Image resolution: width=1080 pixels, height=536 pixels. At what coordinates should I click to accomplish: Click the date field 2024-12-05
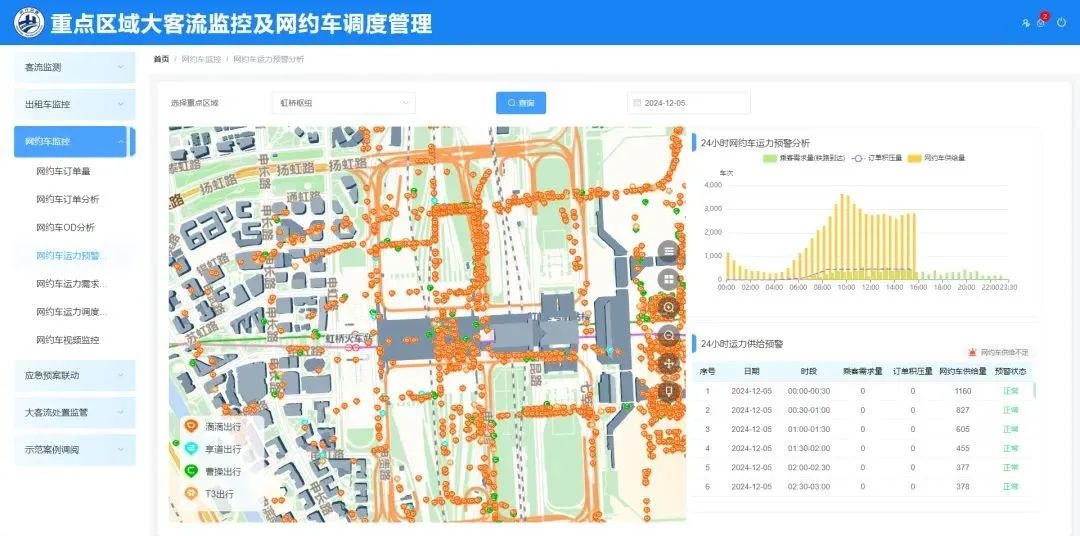[x=689, y=103]
